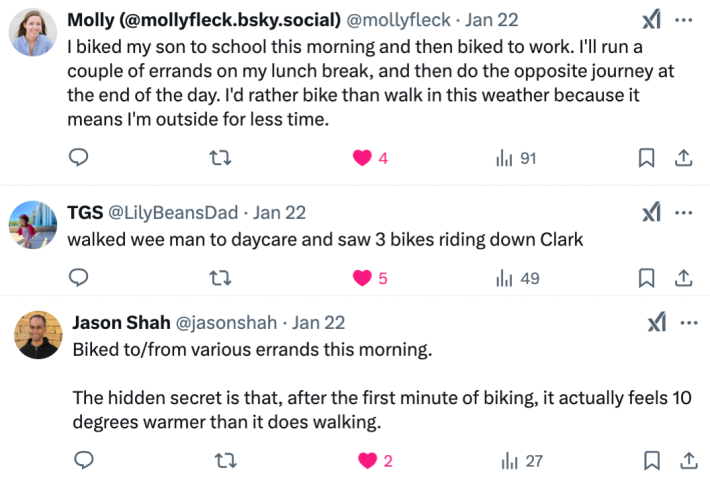Share Molly's tweet
The image size is (710, 480).
684,158
